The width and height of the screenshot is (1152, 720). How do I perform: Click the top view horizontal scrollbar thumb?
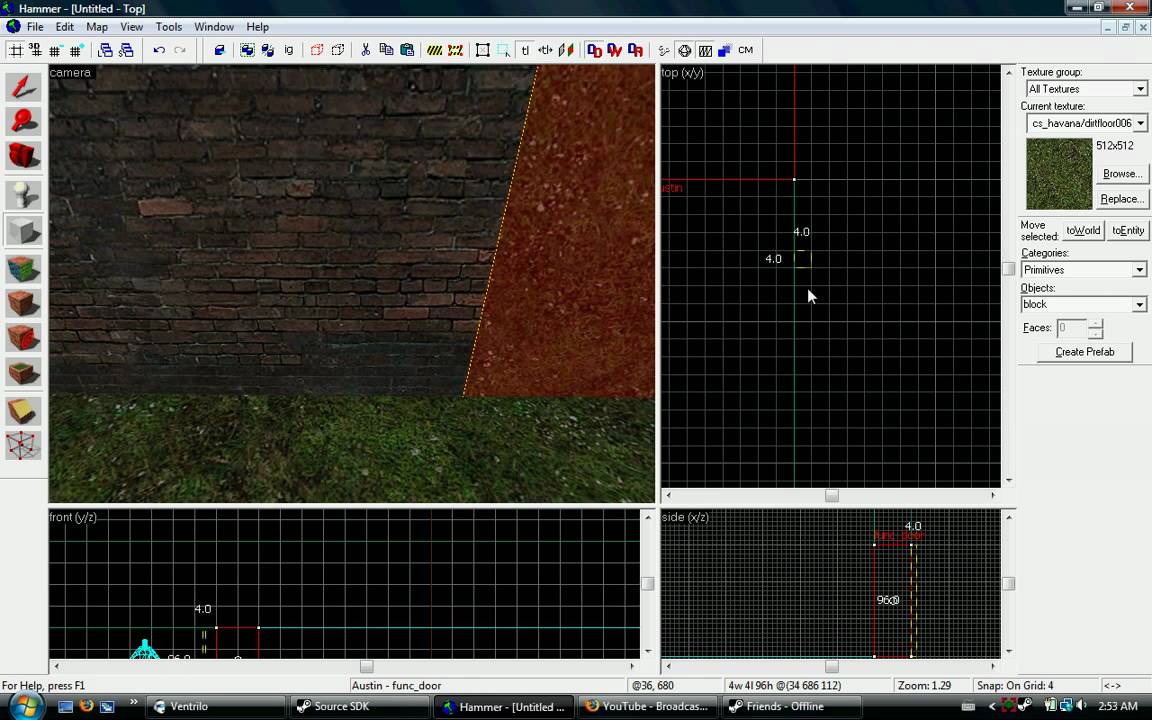832,495
